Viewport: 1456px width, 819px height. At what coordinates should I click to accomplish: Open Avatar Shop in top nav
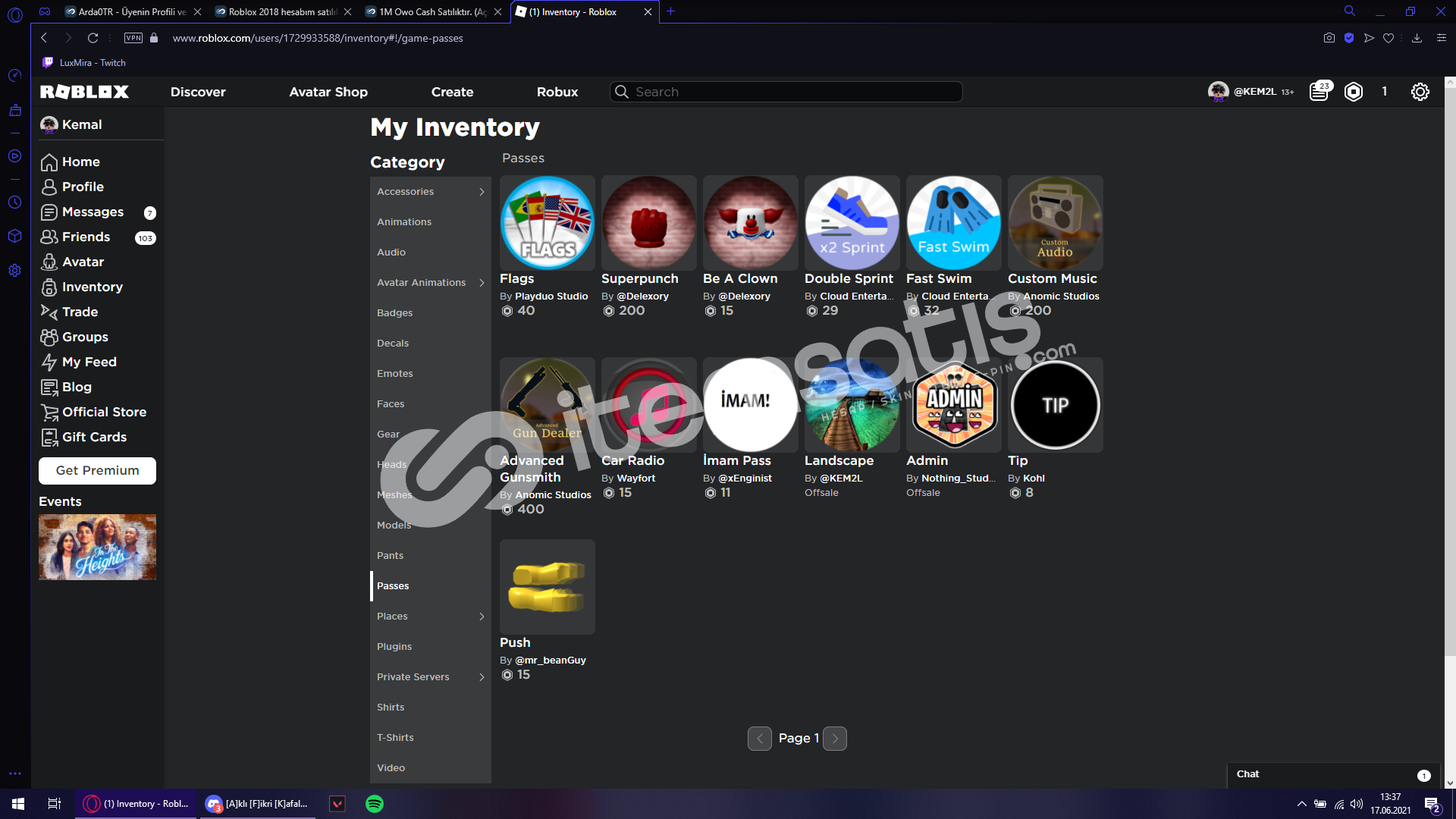pyautogui.click(x=328, y=92)
